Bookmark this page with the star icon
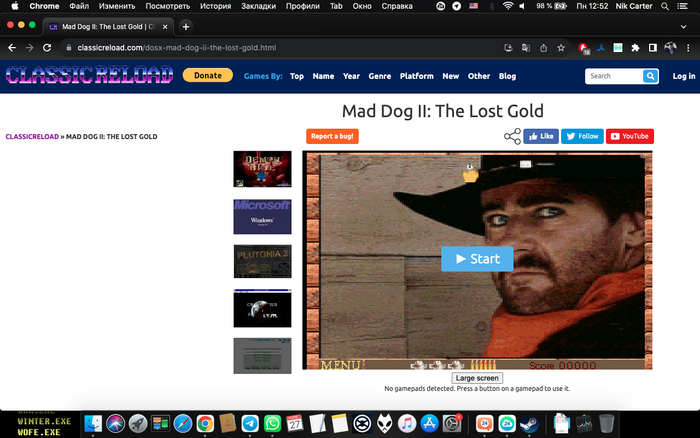700x438 pixels. coord(561,48)
